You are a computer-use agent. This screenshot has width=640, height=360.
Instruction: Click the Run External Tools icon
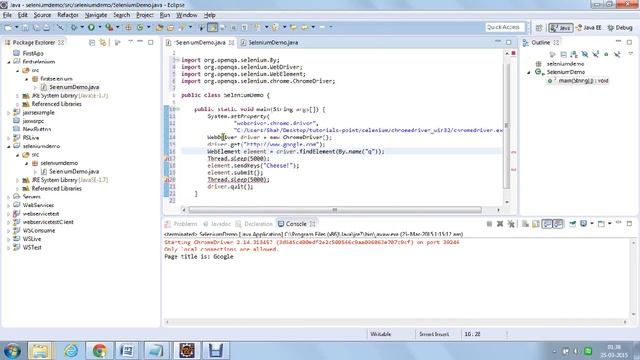pos(109,27)
